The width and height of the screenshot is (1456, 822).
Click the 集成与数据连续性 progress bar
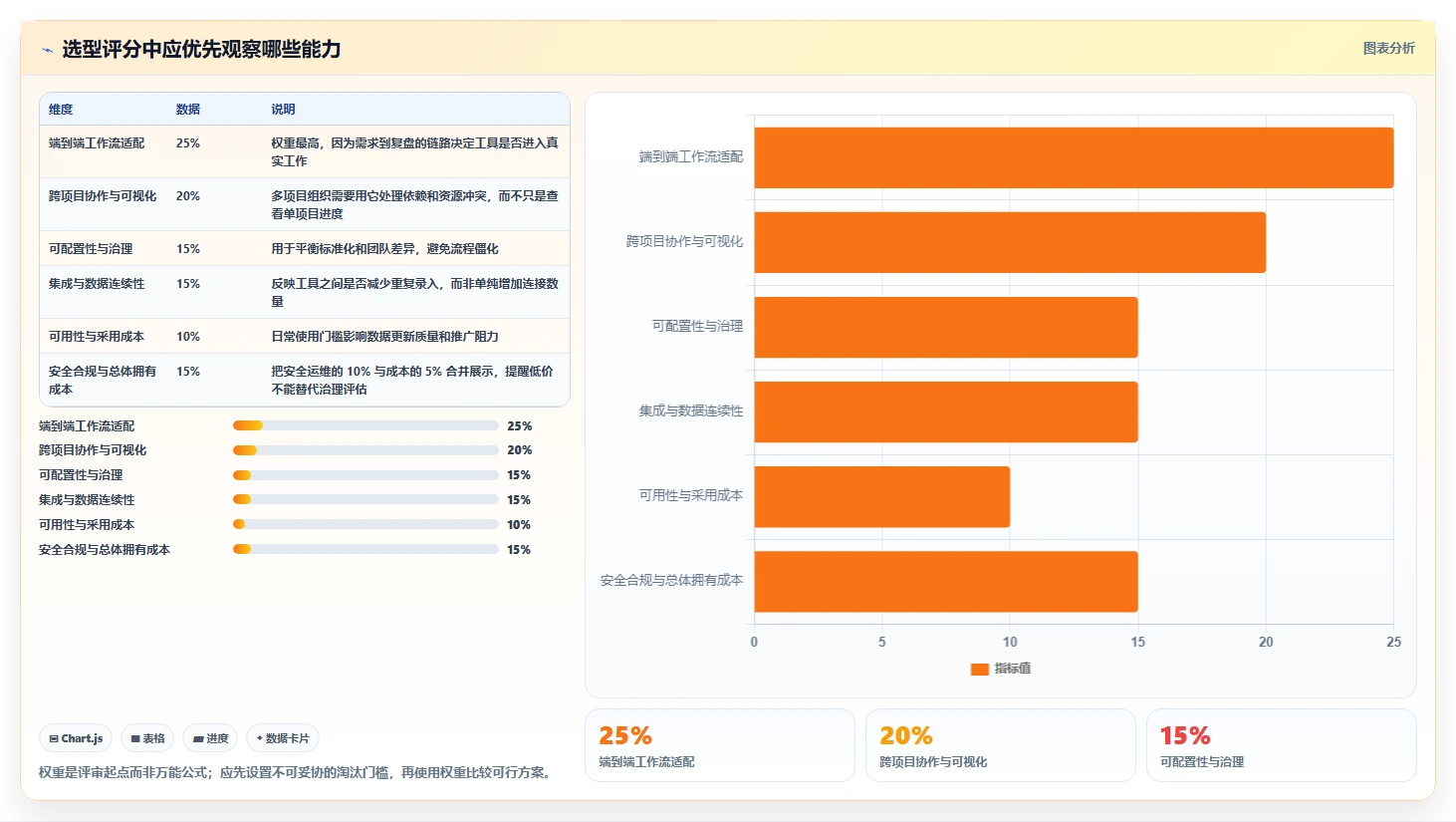point(365,499)
